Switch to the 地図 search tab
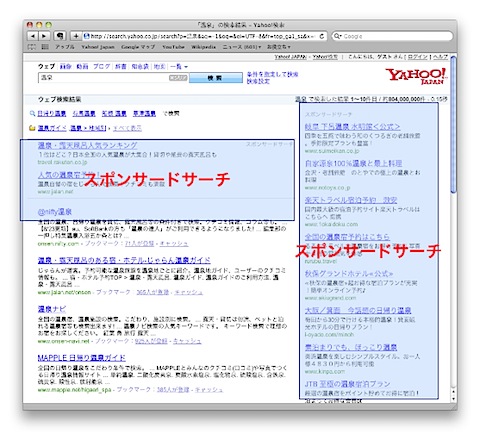The height and width of the screenshot is (440, 480). click(159, 67)
